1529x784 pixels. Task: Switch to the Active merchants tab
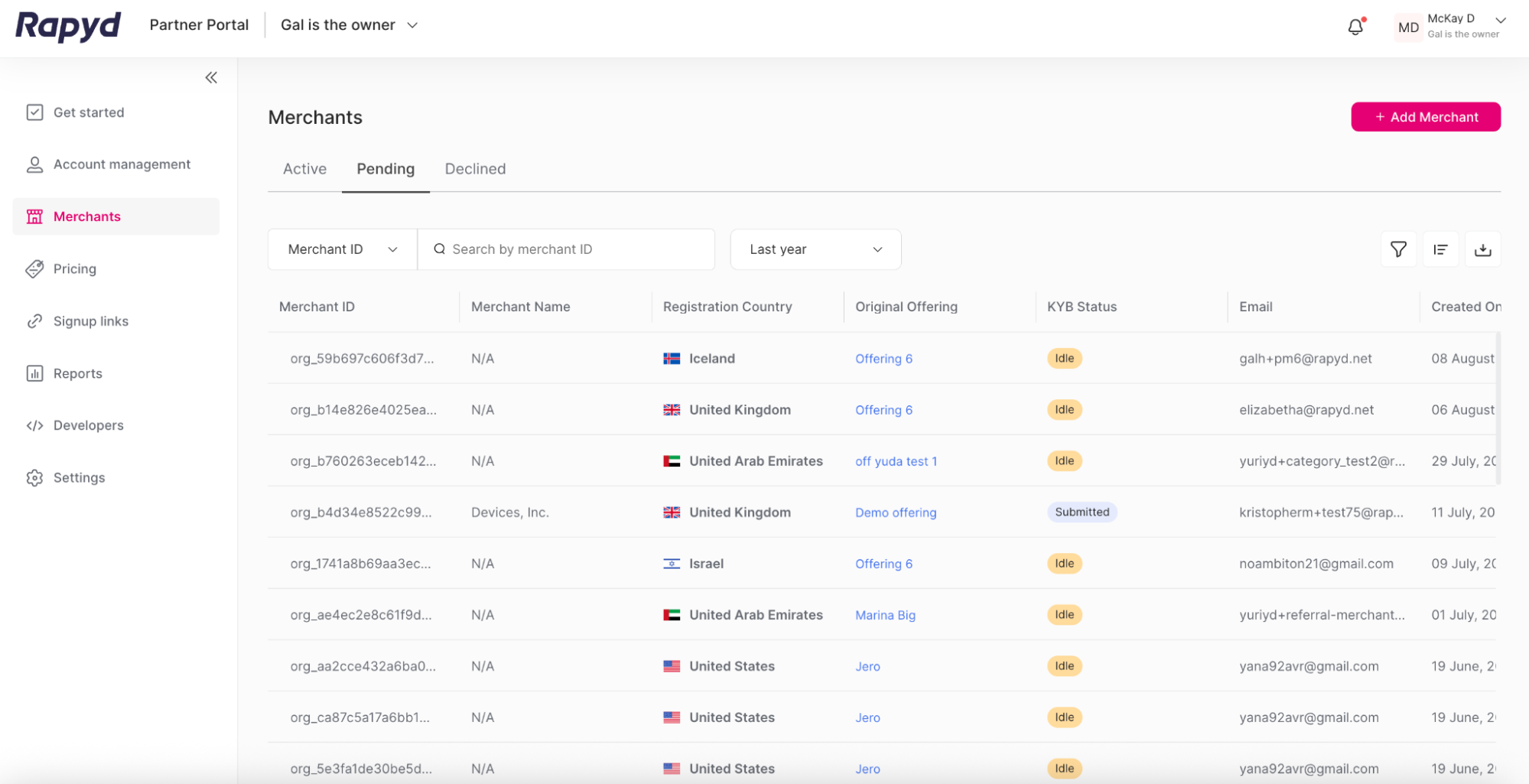coord(304,169)
